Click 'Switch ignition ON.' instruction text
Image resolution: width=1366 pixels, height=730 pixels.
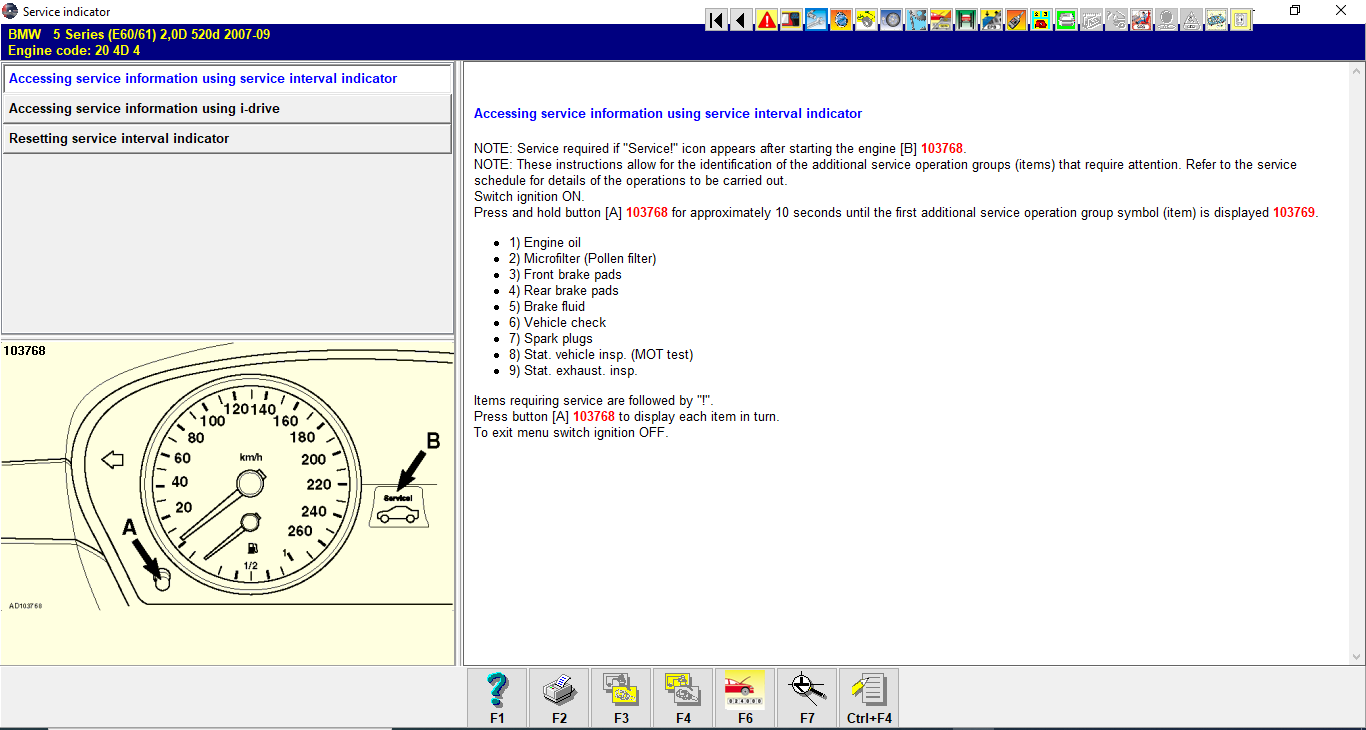pyautogui.click(x=529, y=197)
